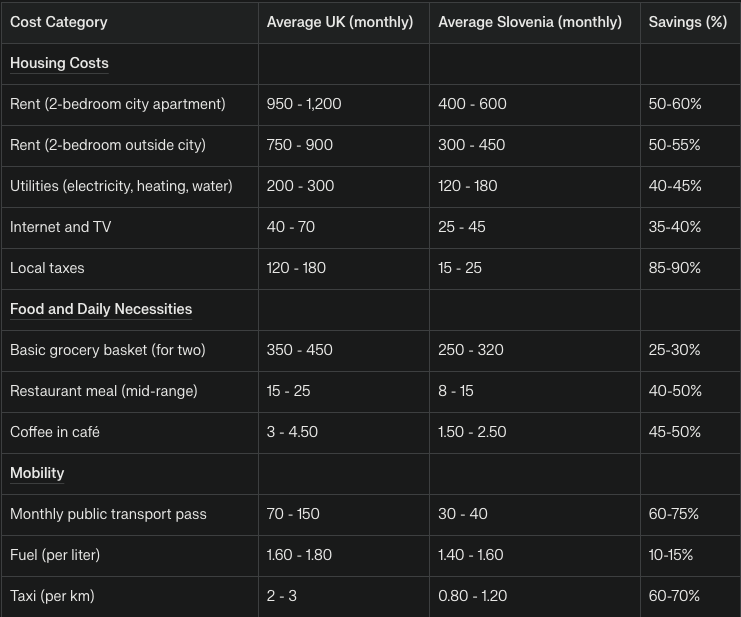Click the Monthly public transport pass label
Screen dimensions: 741x617
pyautogui.click(x=108, y=514)
